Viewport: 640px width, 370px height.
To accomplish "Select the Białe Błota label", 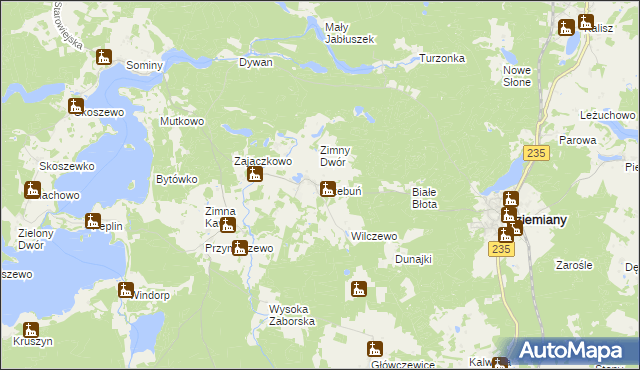I will pos(424,198).
